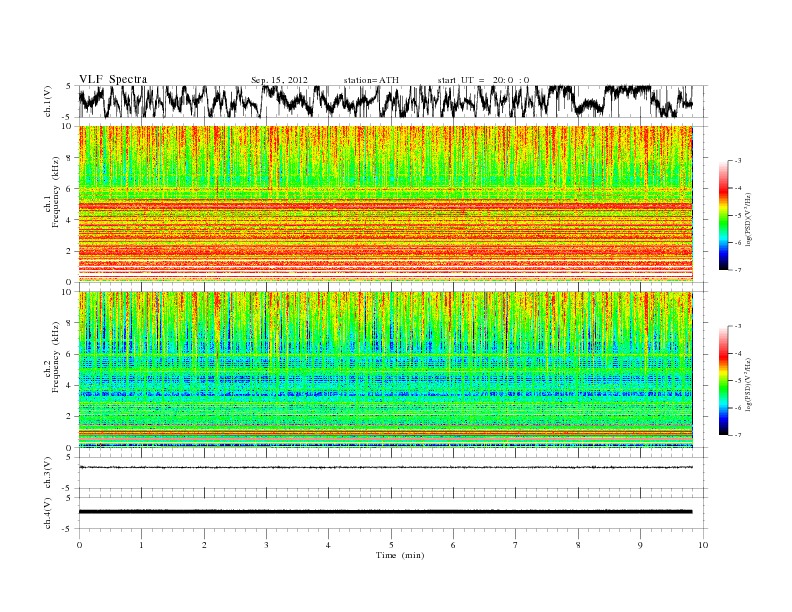Click time axis tick label "8"
Image resolution: width=792 pixels, height=612 pixels.
click(x=578, y=545)
